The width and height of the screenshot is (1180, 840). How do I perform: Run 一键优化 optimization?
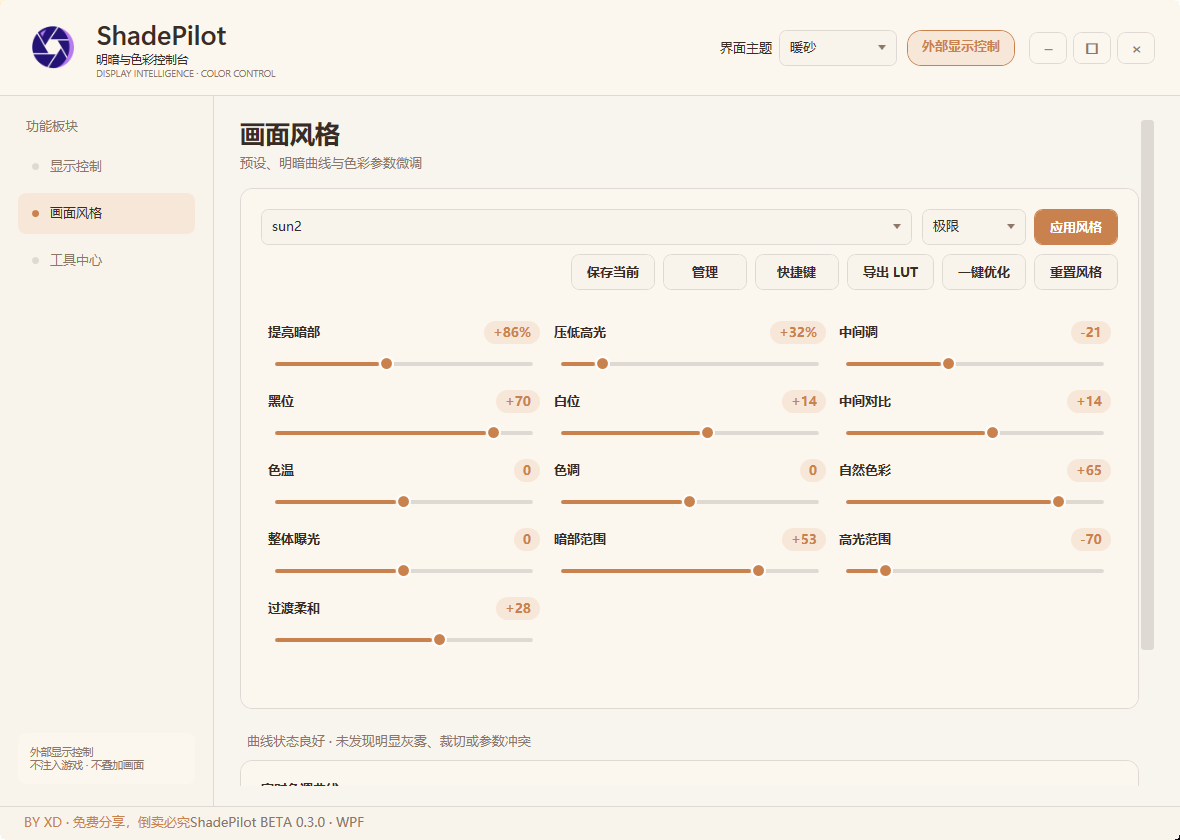click(984, 272)
